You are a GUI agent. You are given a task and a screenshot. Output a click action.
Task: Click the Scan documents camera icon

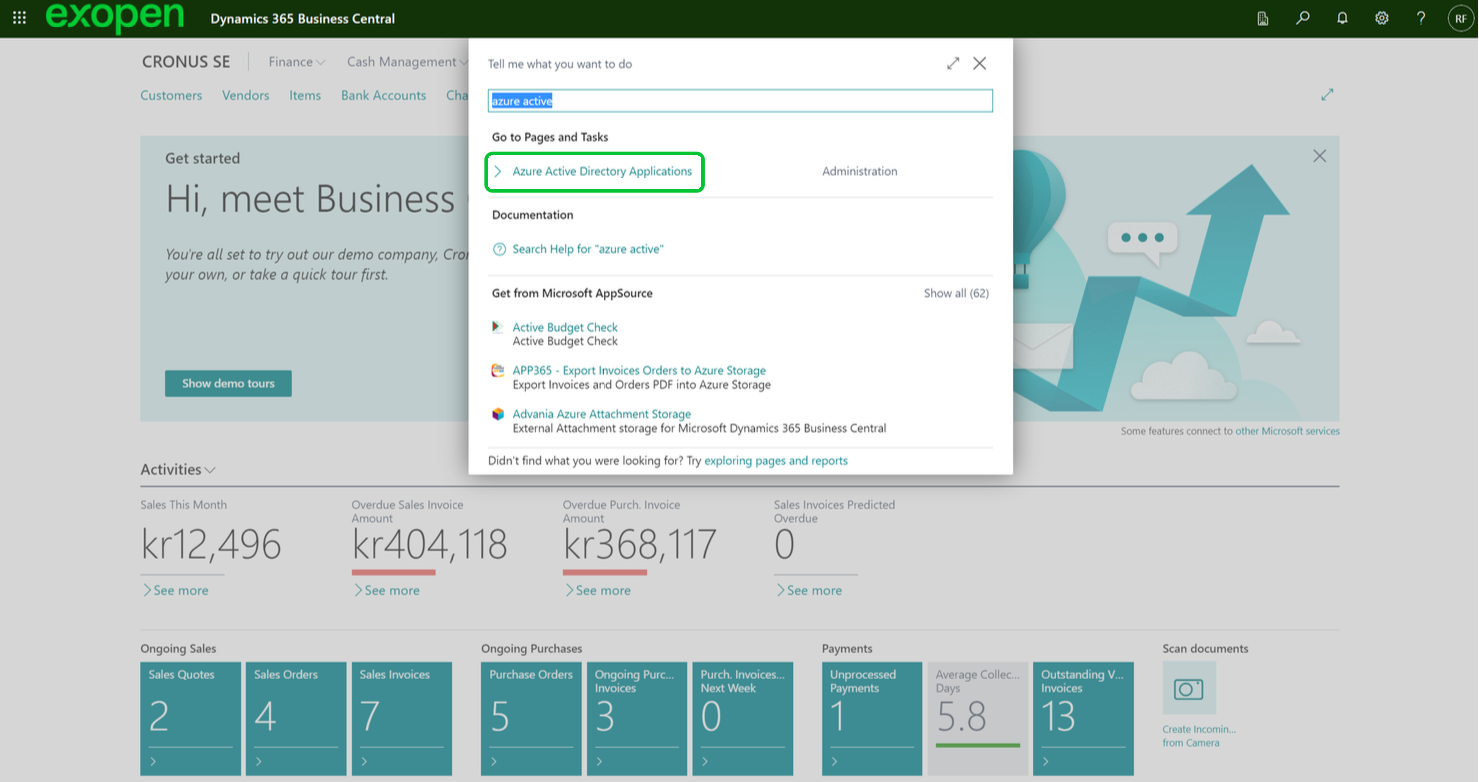pos(1189,689)
